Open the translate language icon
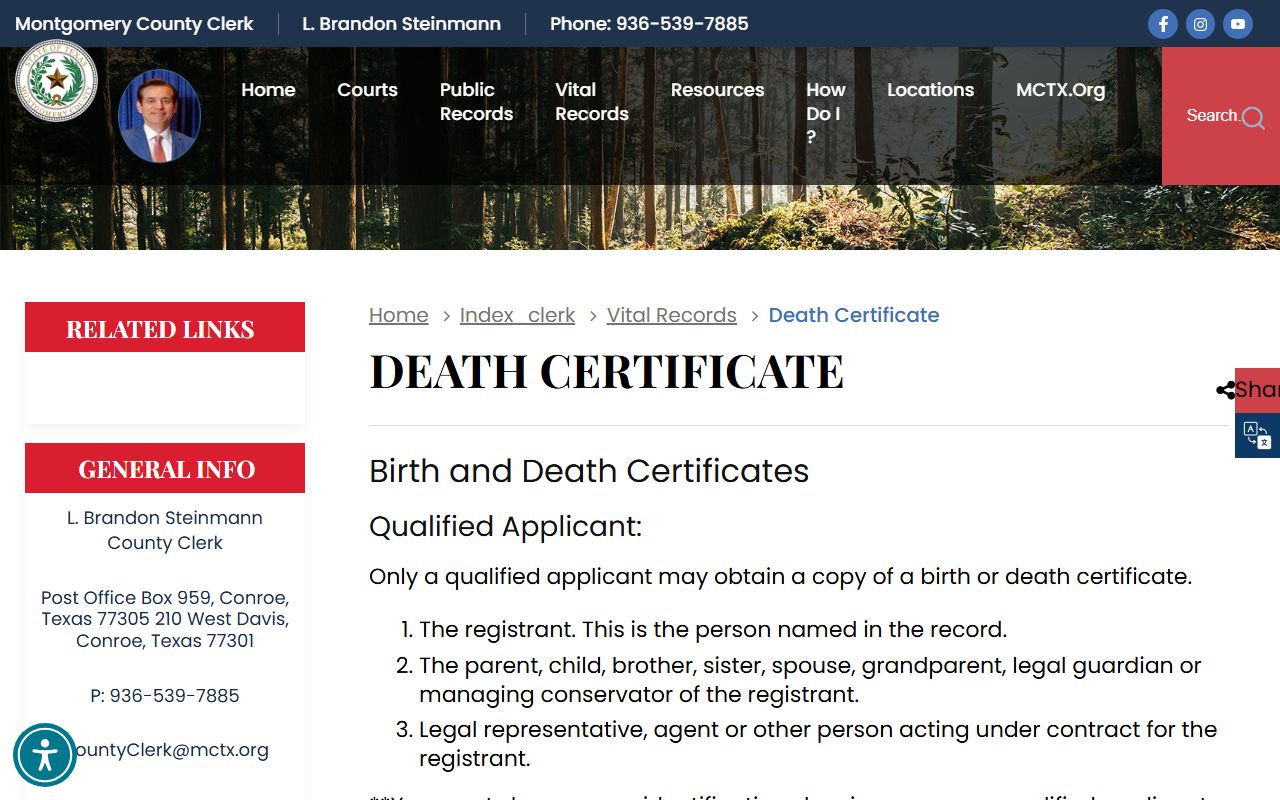 [1257, 435]
